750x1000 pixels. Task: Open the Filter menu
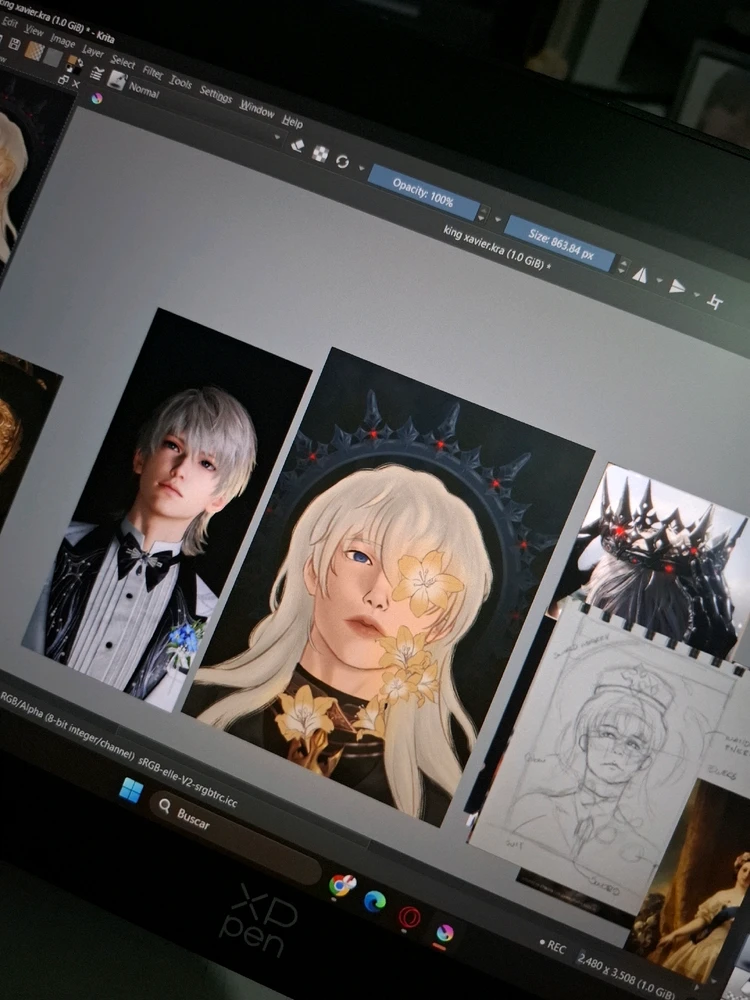point(152,71)
